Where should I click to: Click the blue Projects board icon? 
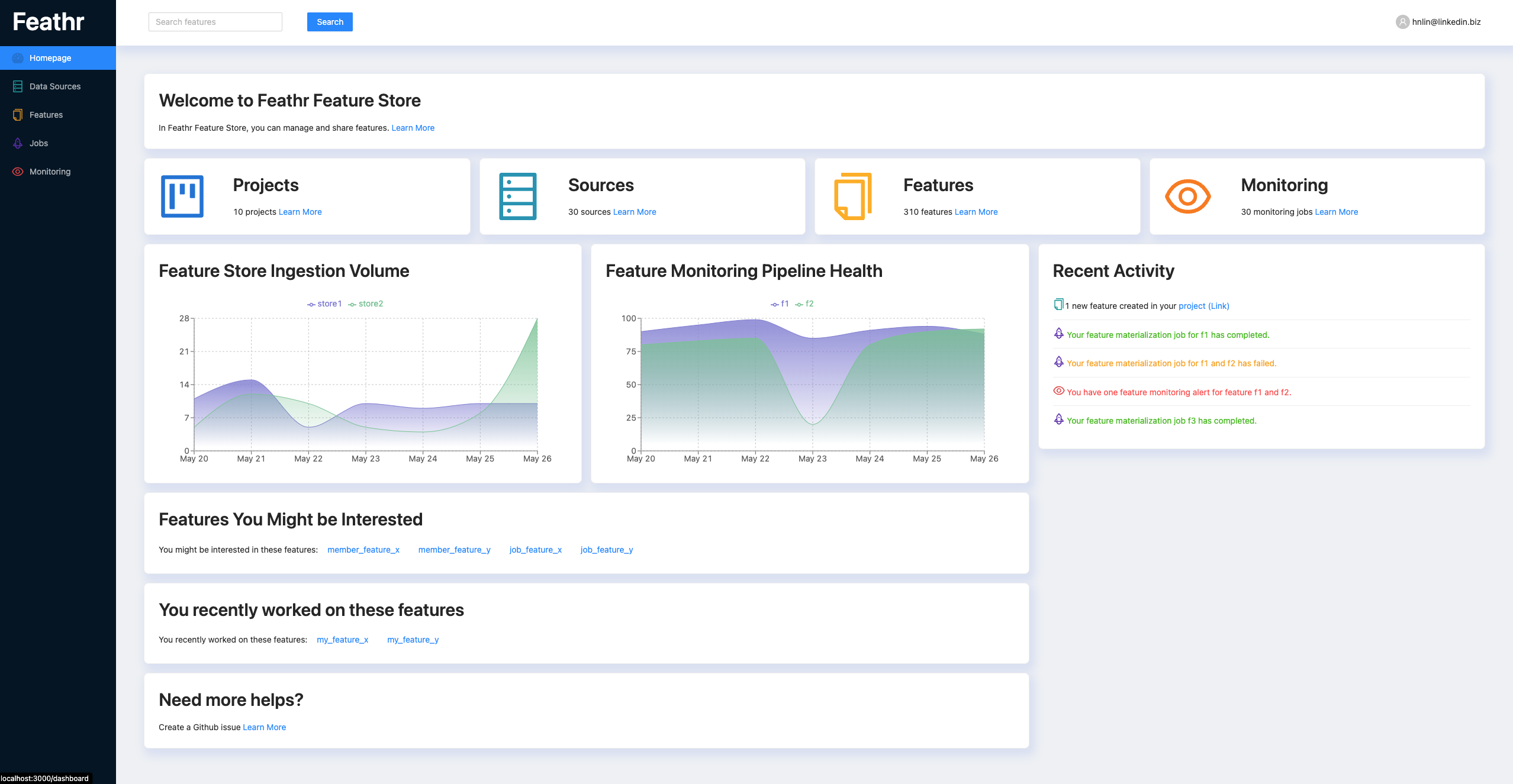182,196
